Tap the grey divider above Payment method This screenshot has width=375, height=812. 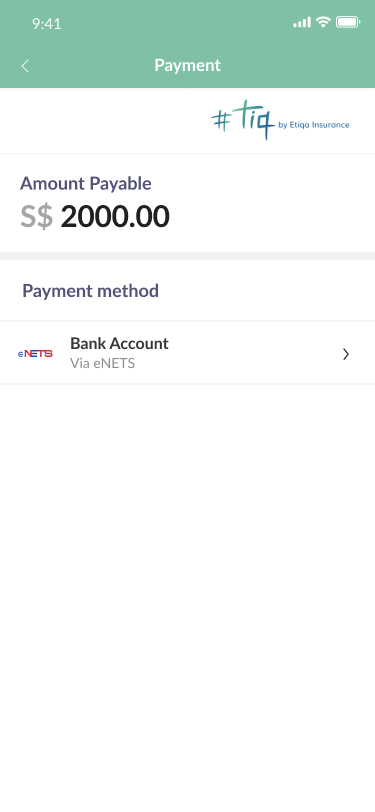(x=188, y=256)
